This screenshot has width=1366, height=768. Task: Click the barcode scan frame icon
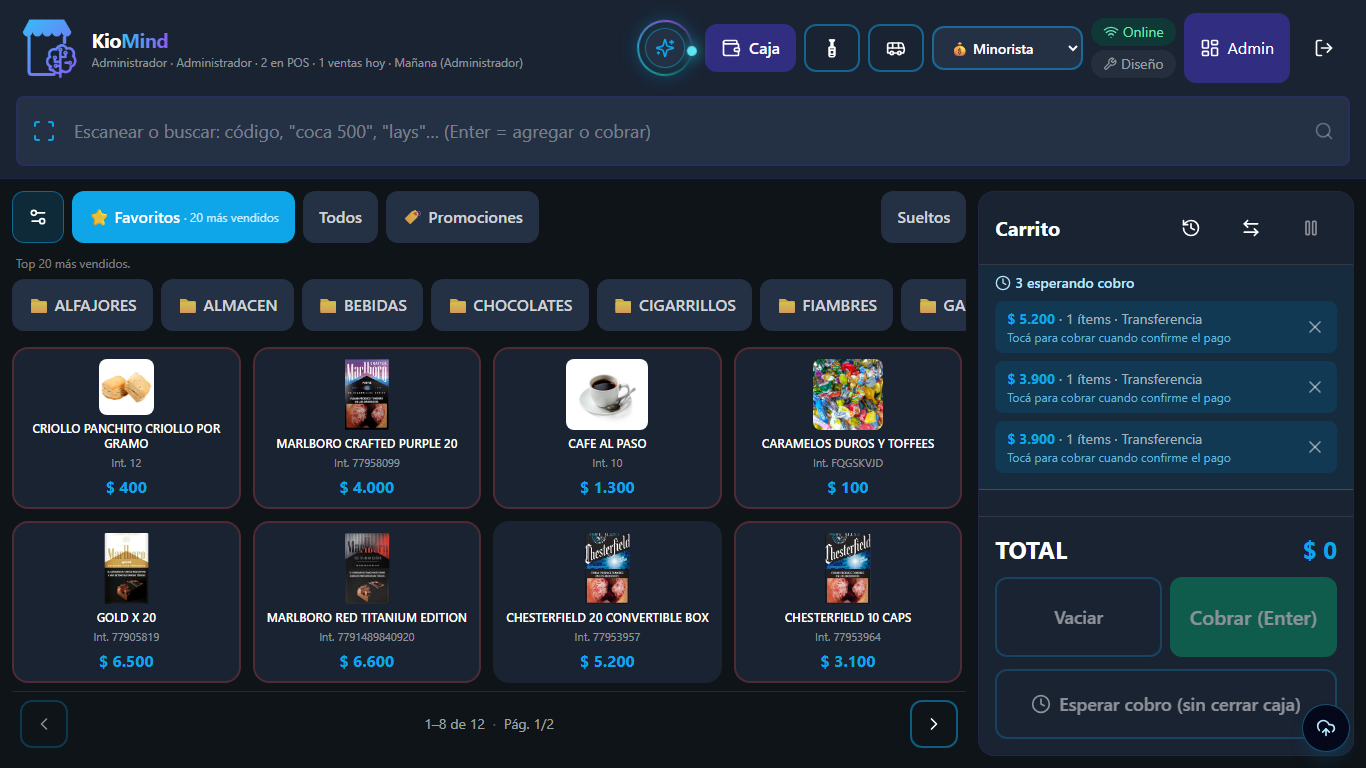[x=44, y=131]
